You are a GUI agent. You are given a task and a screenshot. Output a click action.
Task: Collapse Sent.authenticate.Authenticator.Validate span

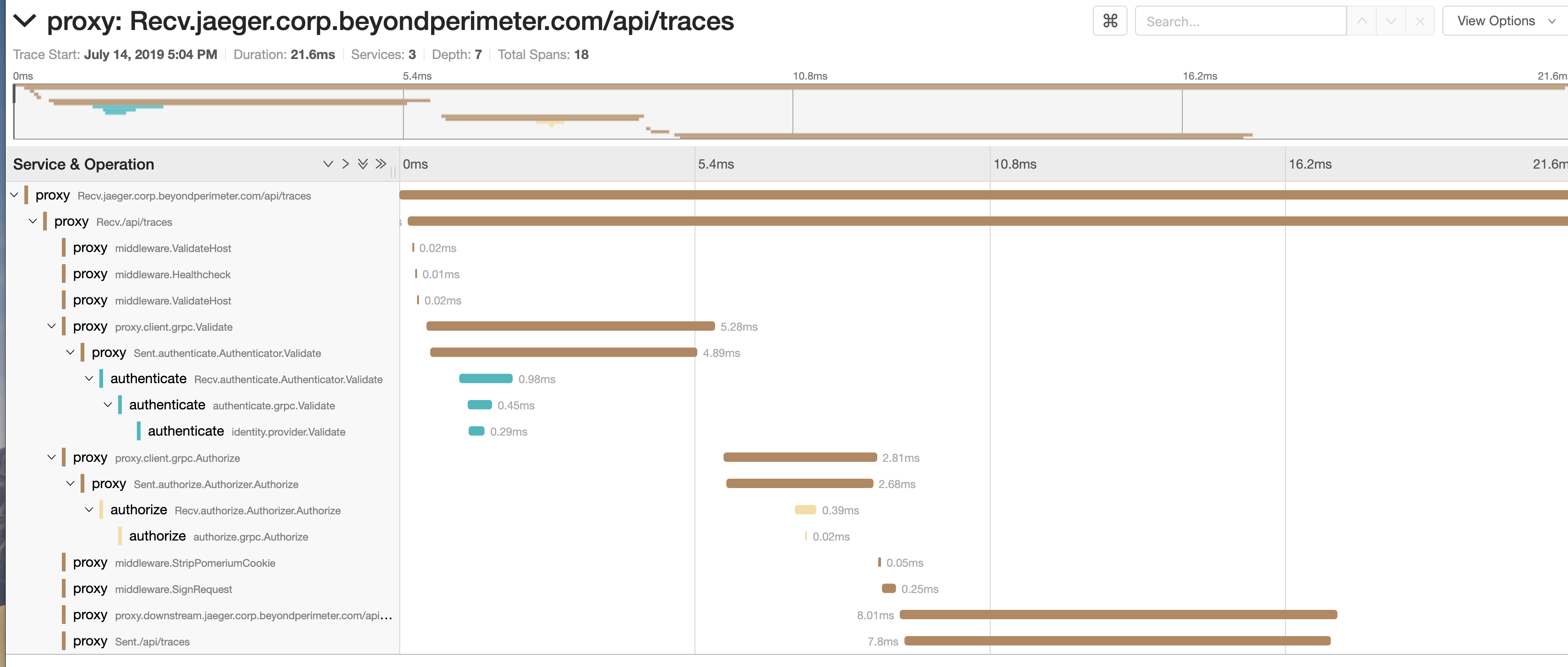coord(71,352)
